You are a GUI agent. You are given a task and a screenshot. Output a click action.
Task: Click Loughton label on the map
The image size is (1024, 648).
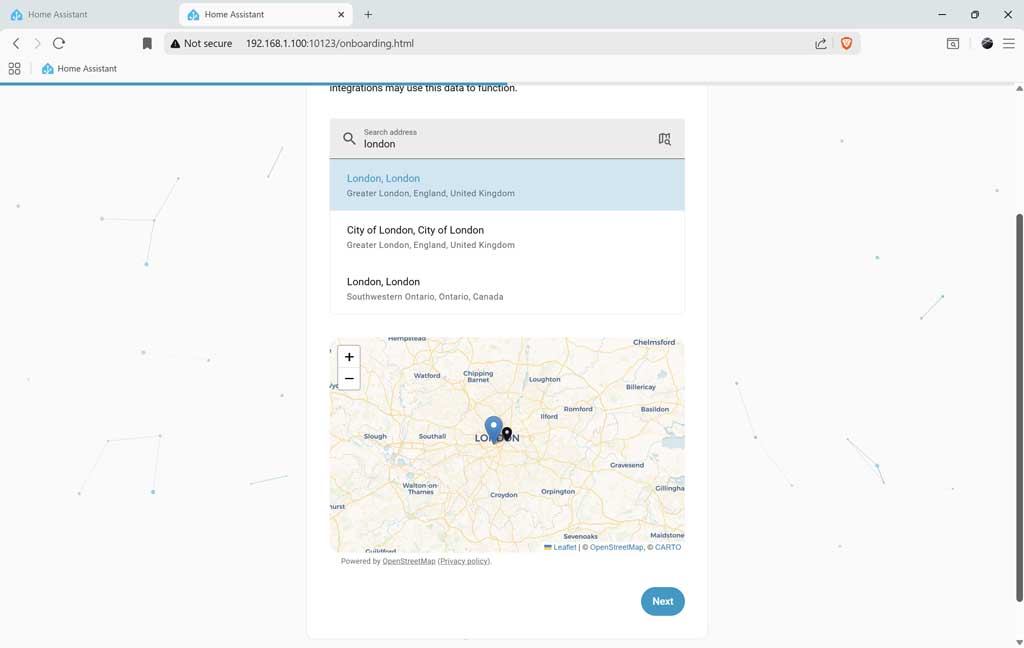pos(545,380)
